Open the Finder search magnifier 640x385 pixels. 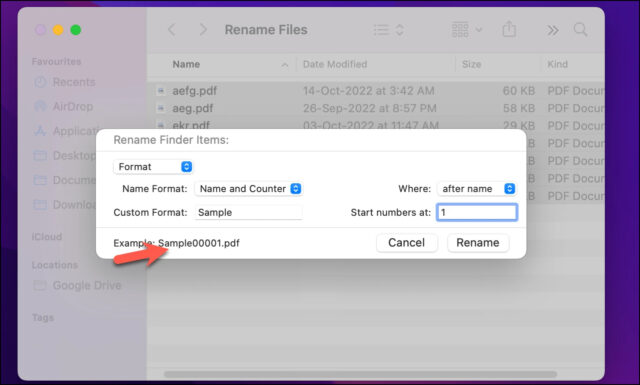(580, 30)
